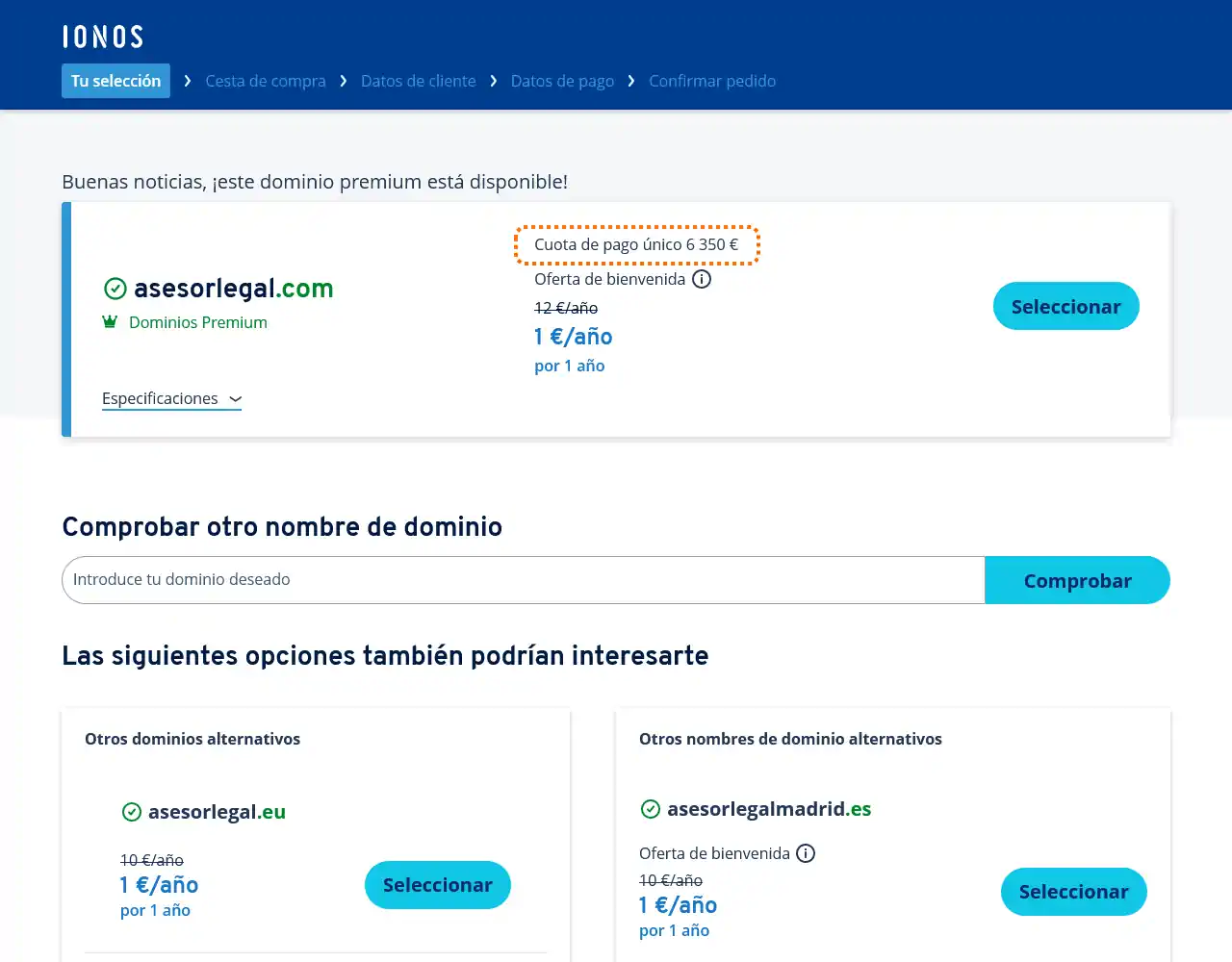Click green check icon beside asesorlegal.com

(115, 289)
